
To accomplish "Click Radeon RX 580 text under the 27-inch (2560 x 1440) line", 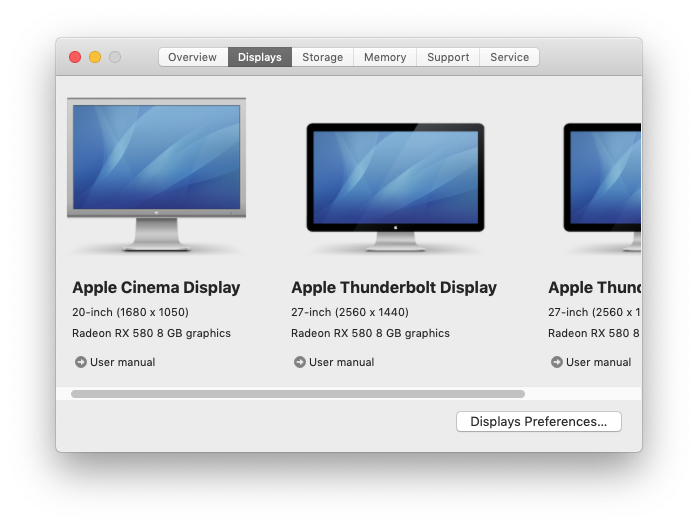I will 370,333.
